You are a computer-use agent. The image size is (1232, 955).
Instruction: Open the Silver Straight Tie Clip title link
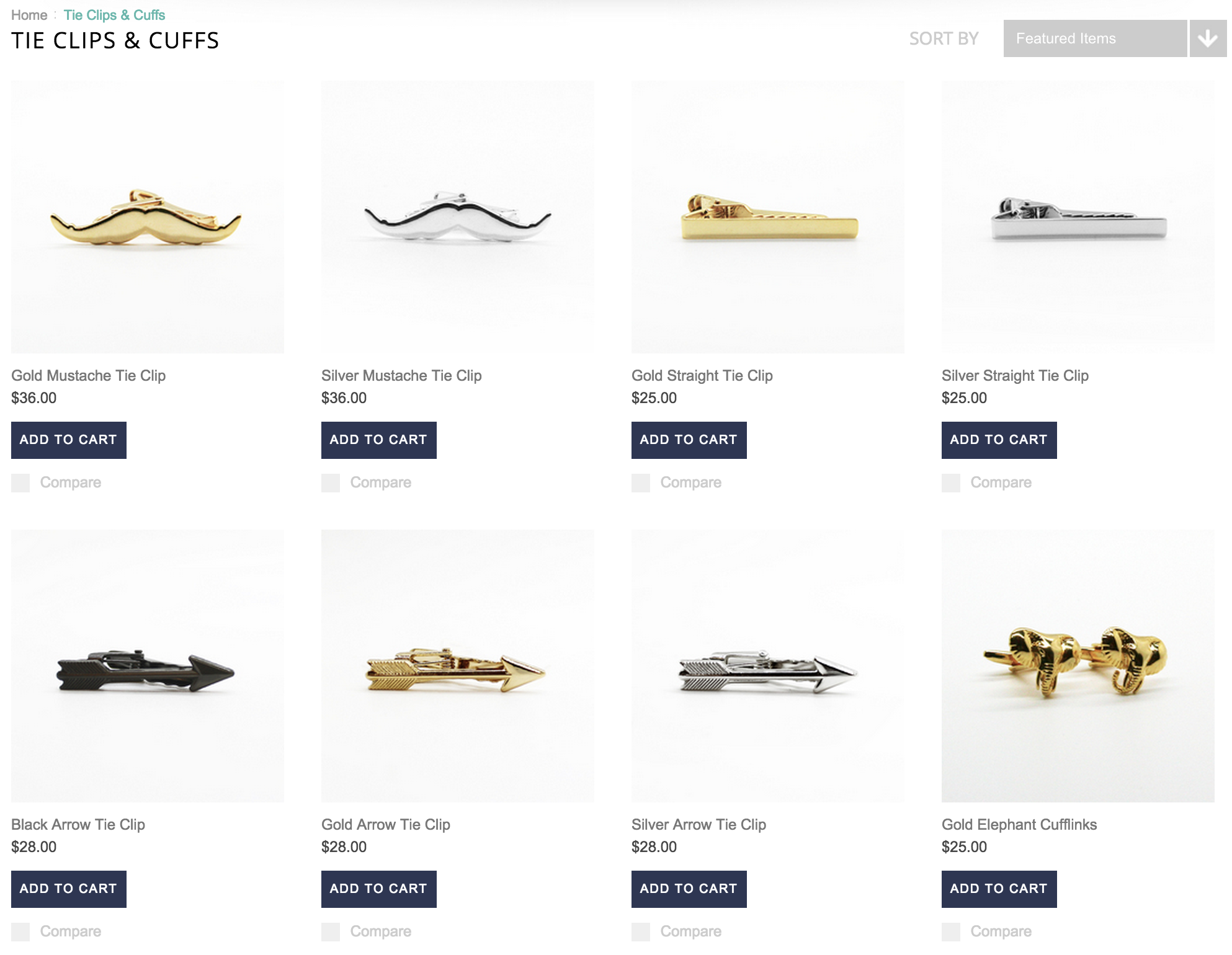click(x=1015, y=376)
